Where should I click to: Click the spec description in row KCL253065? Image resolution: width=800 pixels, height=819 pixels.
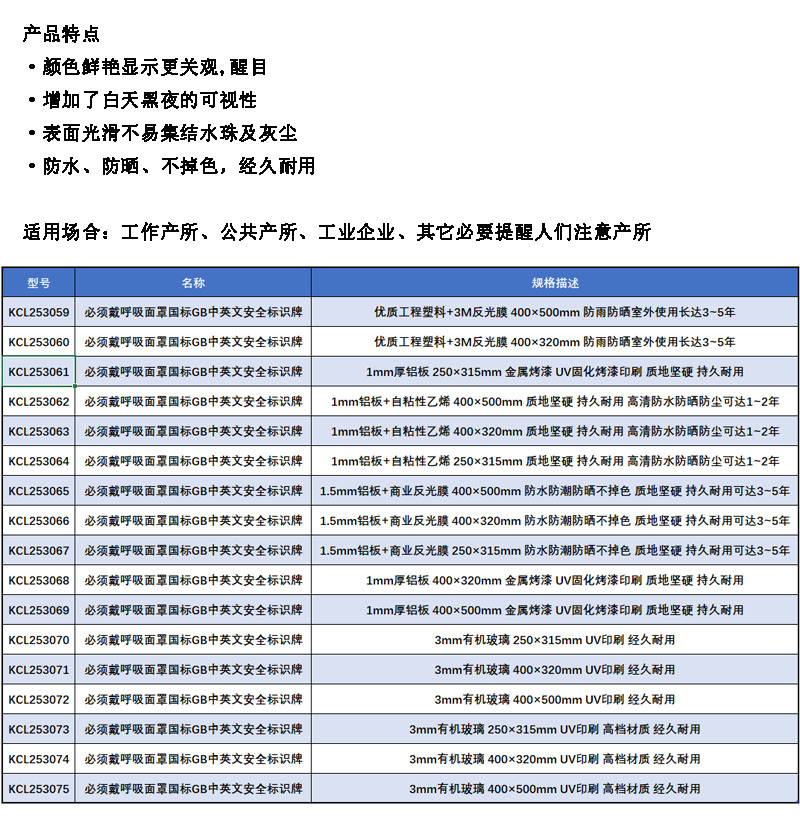pos(555,491)
